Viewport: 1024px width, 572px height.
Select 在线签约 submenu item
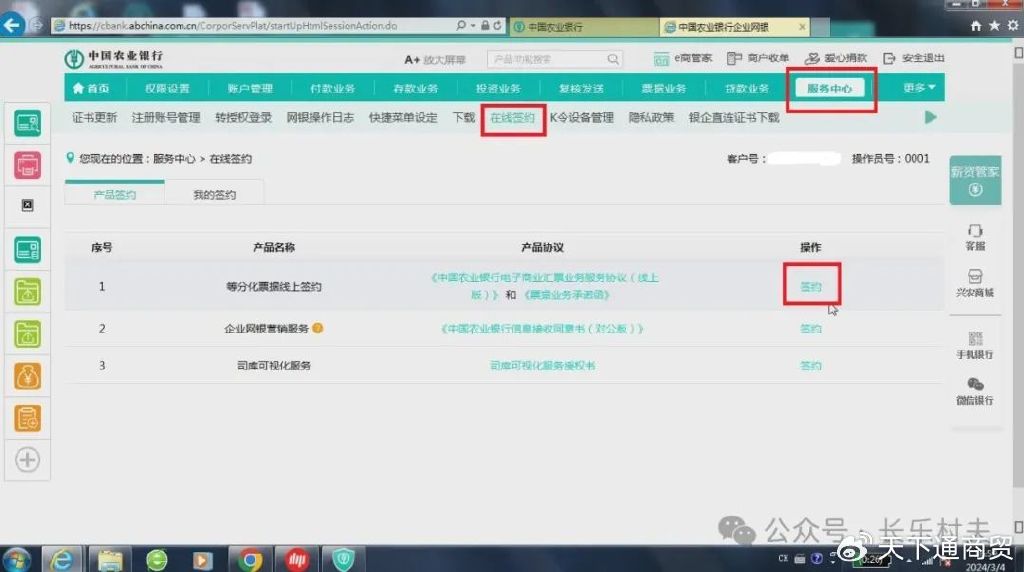tap(513, 118)
